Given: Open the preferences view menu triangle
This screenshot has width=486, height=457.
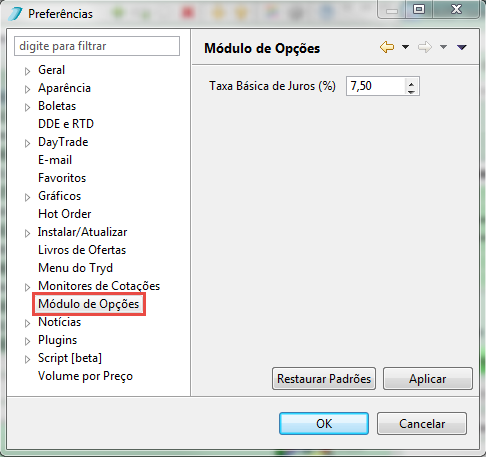Looking at the screenshot, I should [x=462, y=47].
